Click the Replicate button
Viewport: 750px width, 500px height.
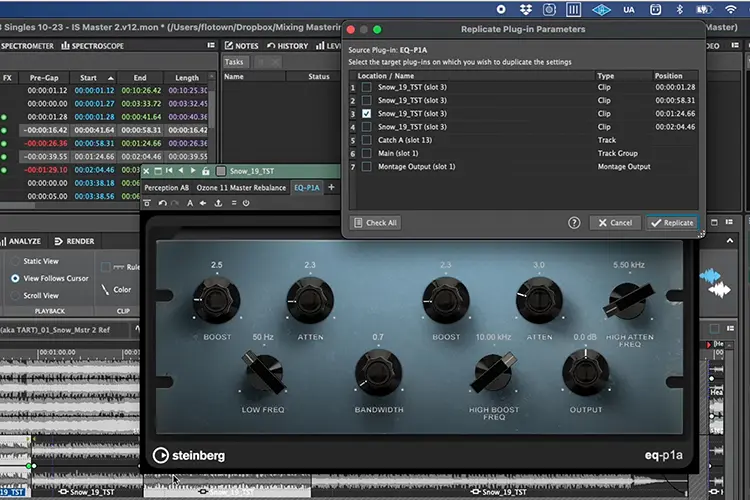tap(672, 222)
